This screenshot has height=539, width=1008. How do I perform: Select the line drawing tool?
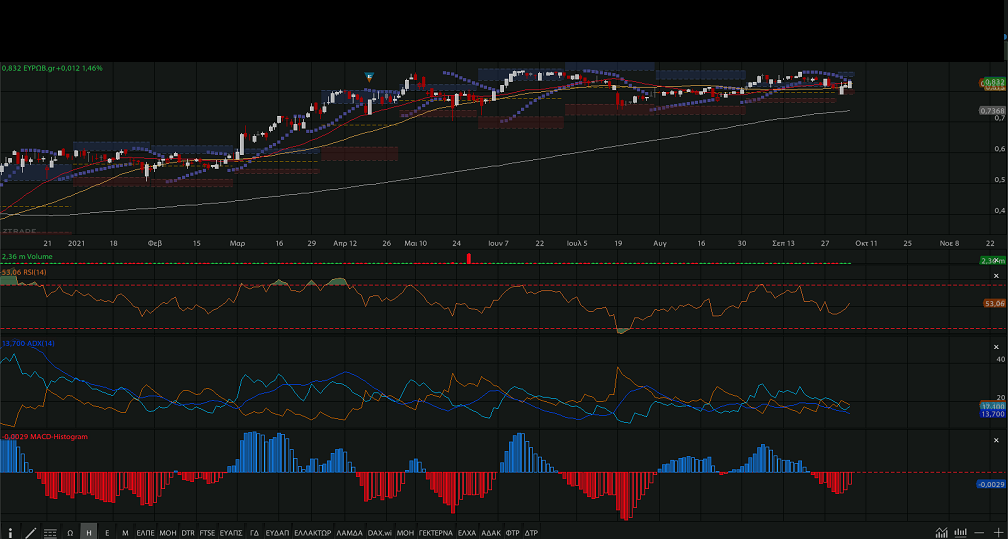(x=31, y=533)
